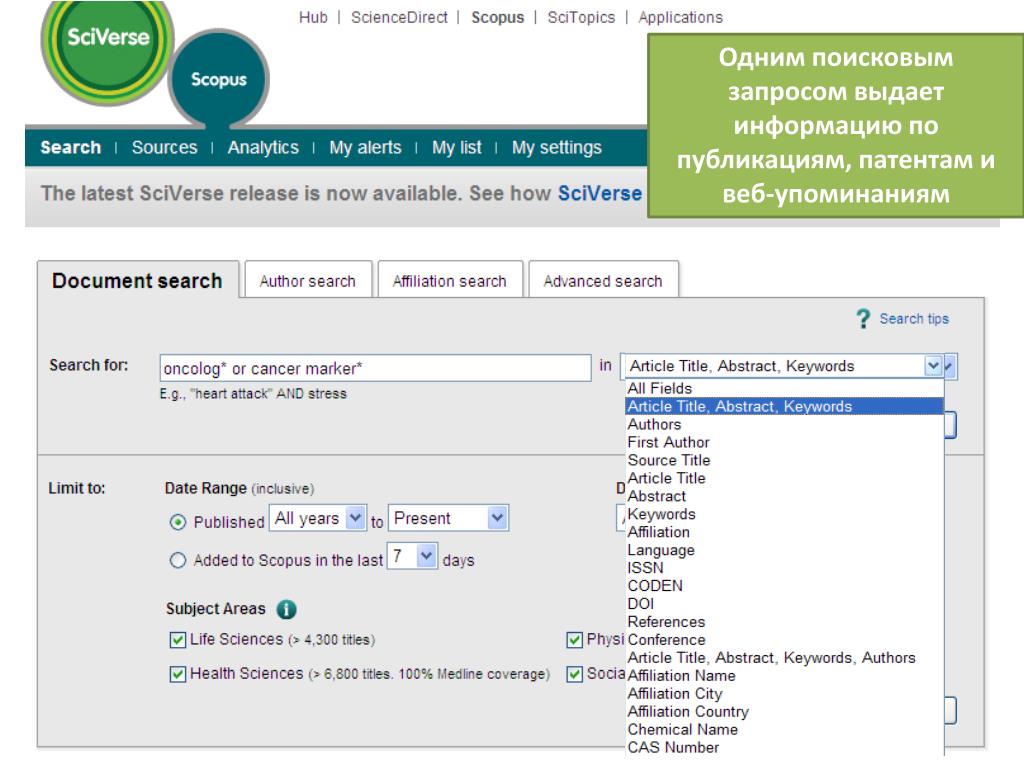Expand the 7 days dropdown
The image size is (1024, 768).
[412, 556]
